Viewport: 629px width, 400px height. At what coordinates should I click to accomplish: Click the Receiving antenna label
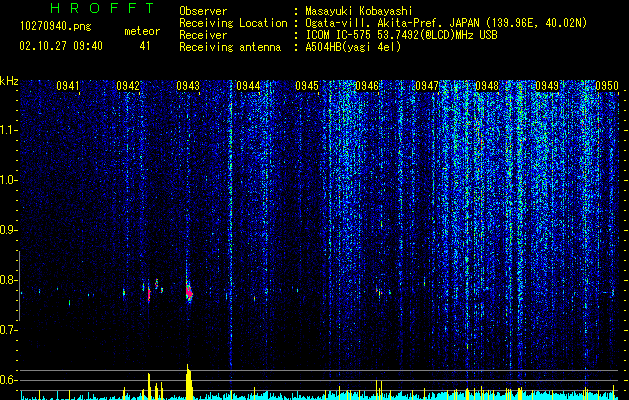tap(230, 47)
